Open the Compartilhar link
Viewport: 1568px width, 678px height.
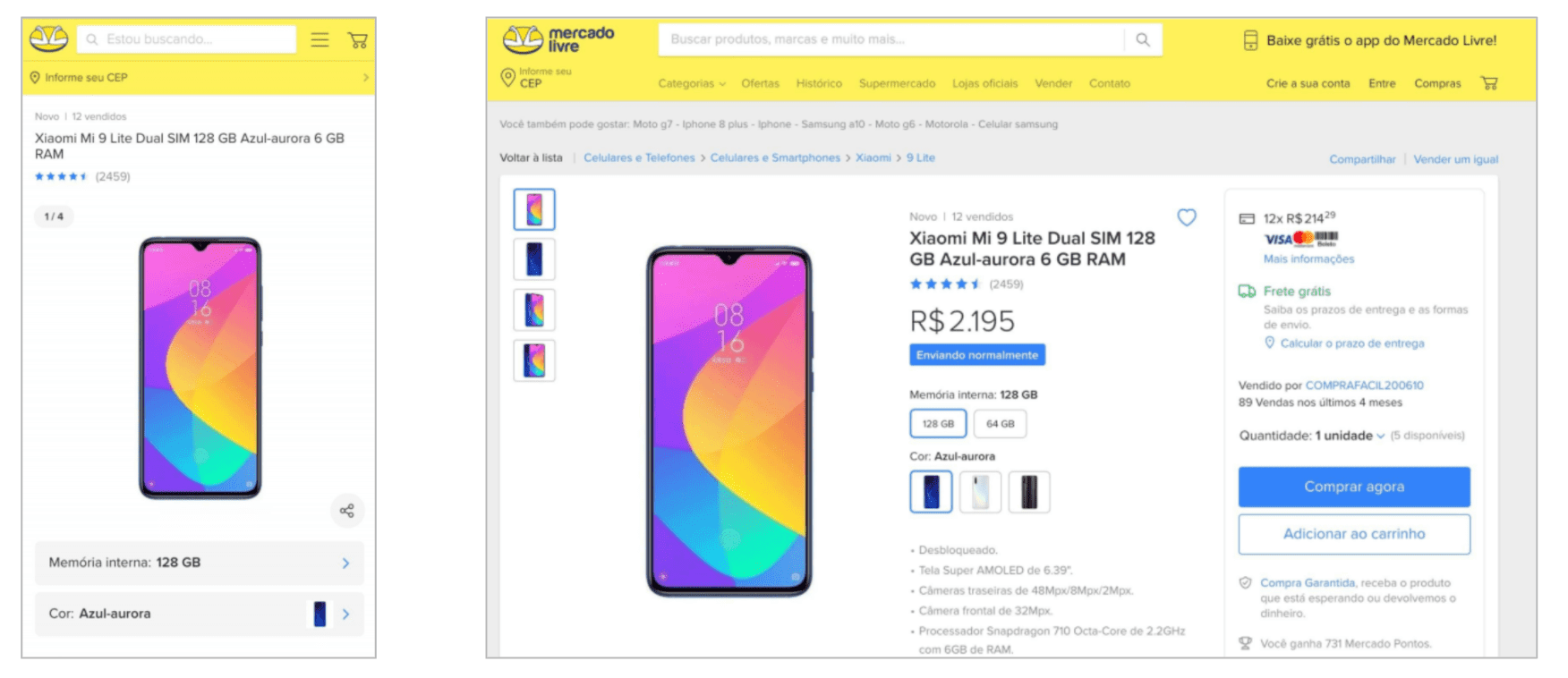[x=1361, y=158]
